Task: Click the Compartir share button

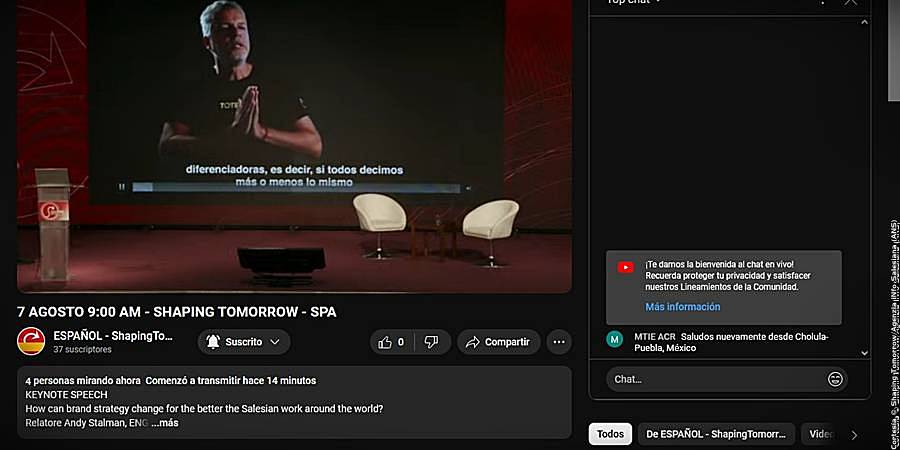Action: (x=499, y=342)
